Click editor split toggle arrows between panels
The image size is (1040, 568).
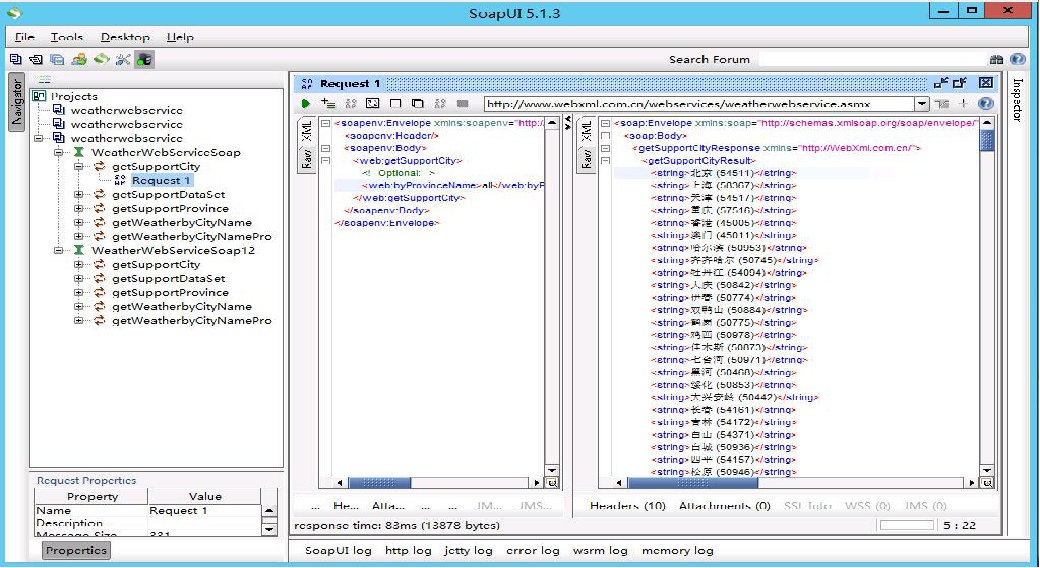click(568, 123)
